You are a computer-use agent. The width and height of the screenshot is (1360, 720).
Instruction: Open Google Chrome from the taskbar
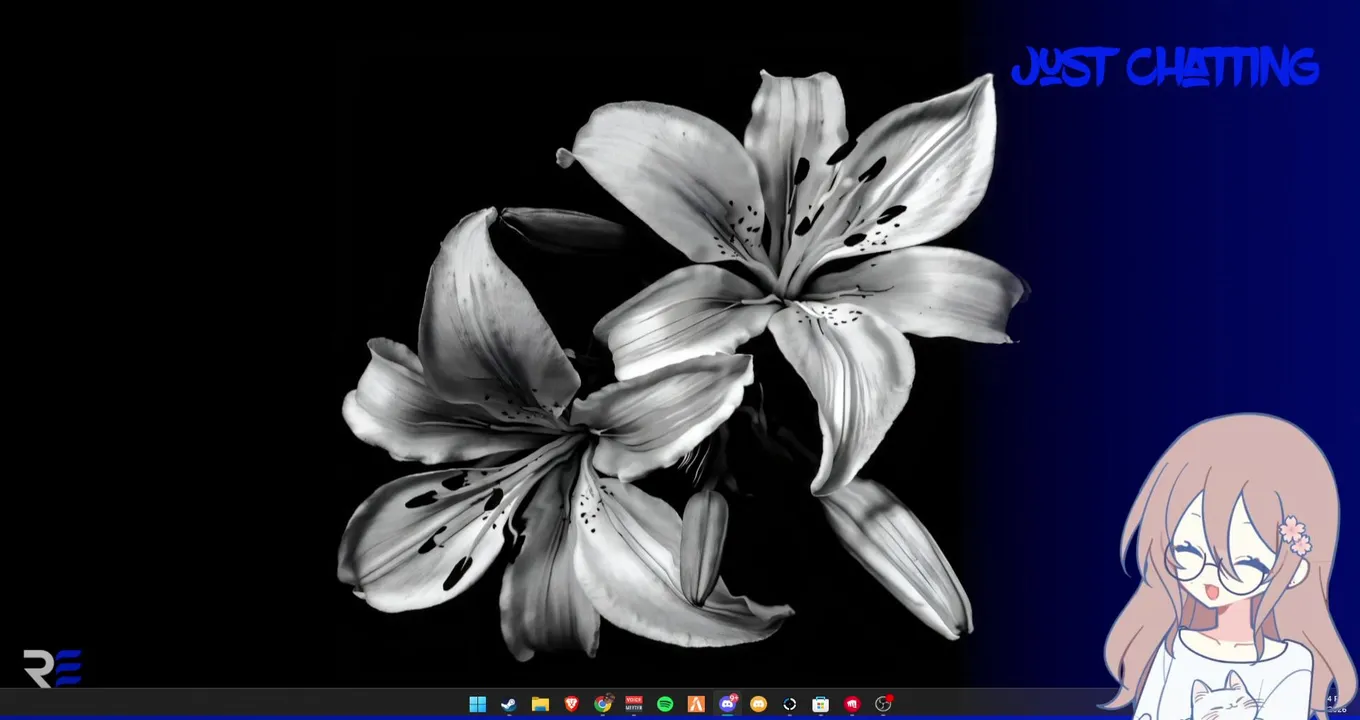click(602, 704)
